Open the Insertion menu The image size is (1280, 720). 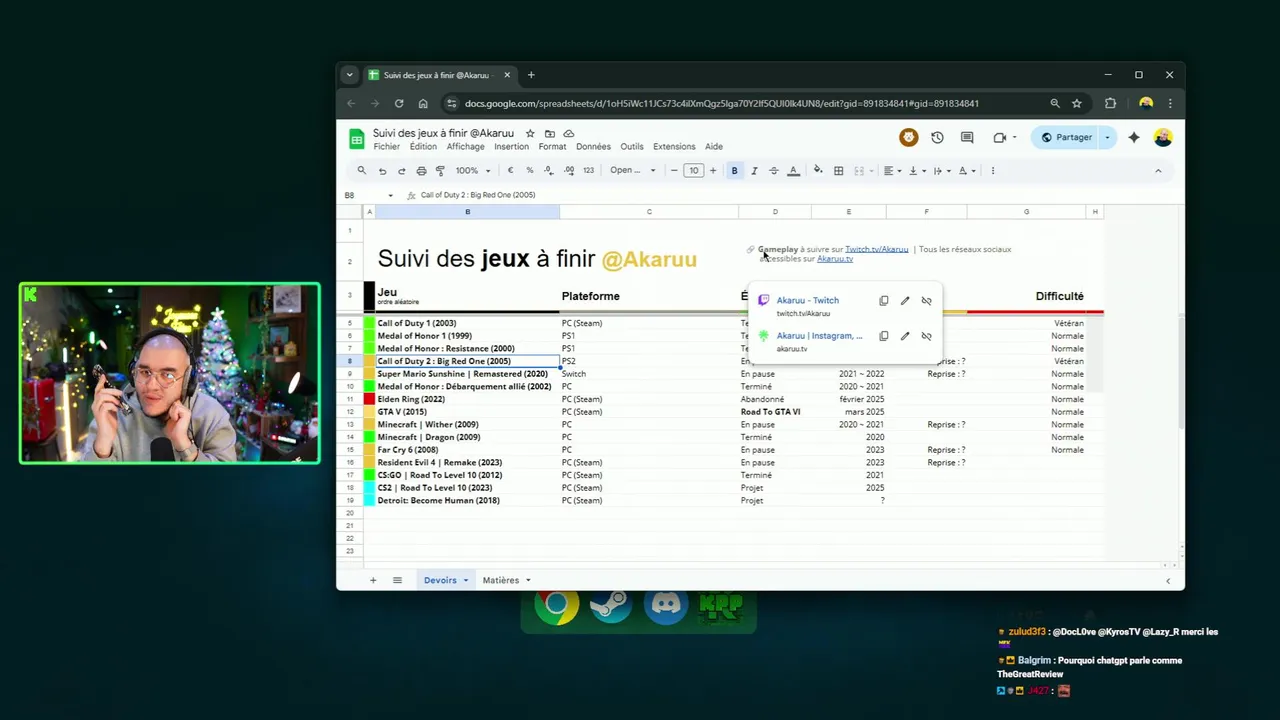[511, 147]
